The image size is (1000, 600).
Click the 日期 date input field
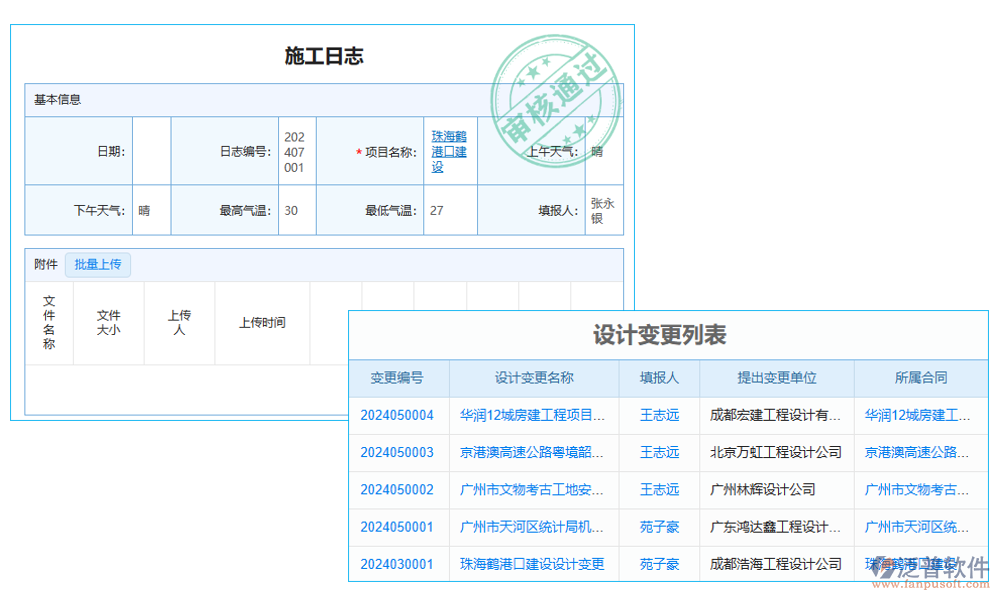tap(150, 151)
